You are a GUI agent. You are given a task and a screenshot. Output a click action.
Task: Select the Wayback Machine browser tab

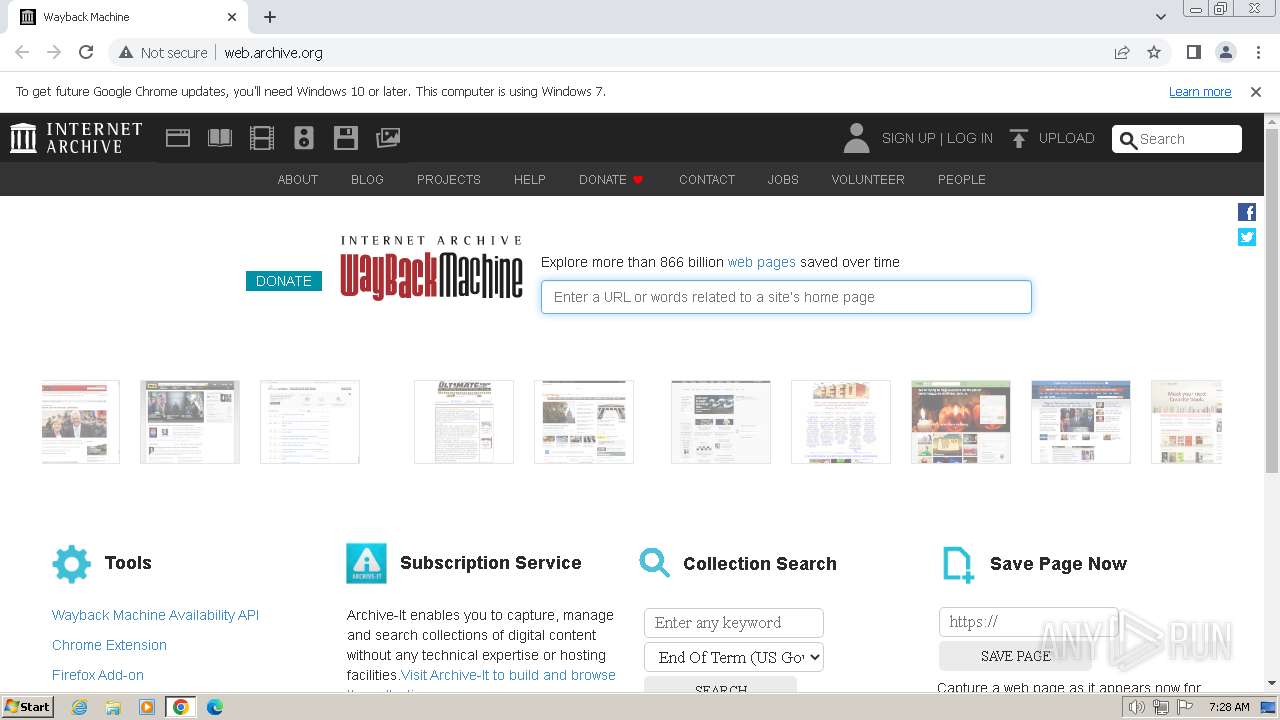tap(128, 17)
